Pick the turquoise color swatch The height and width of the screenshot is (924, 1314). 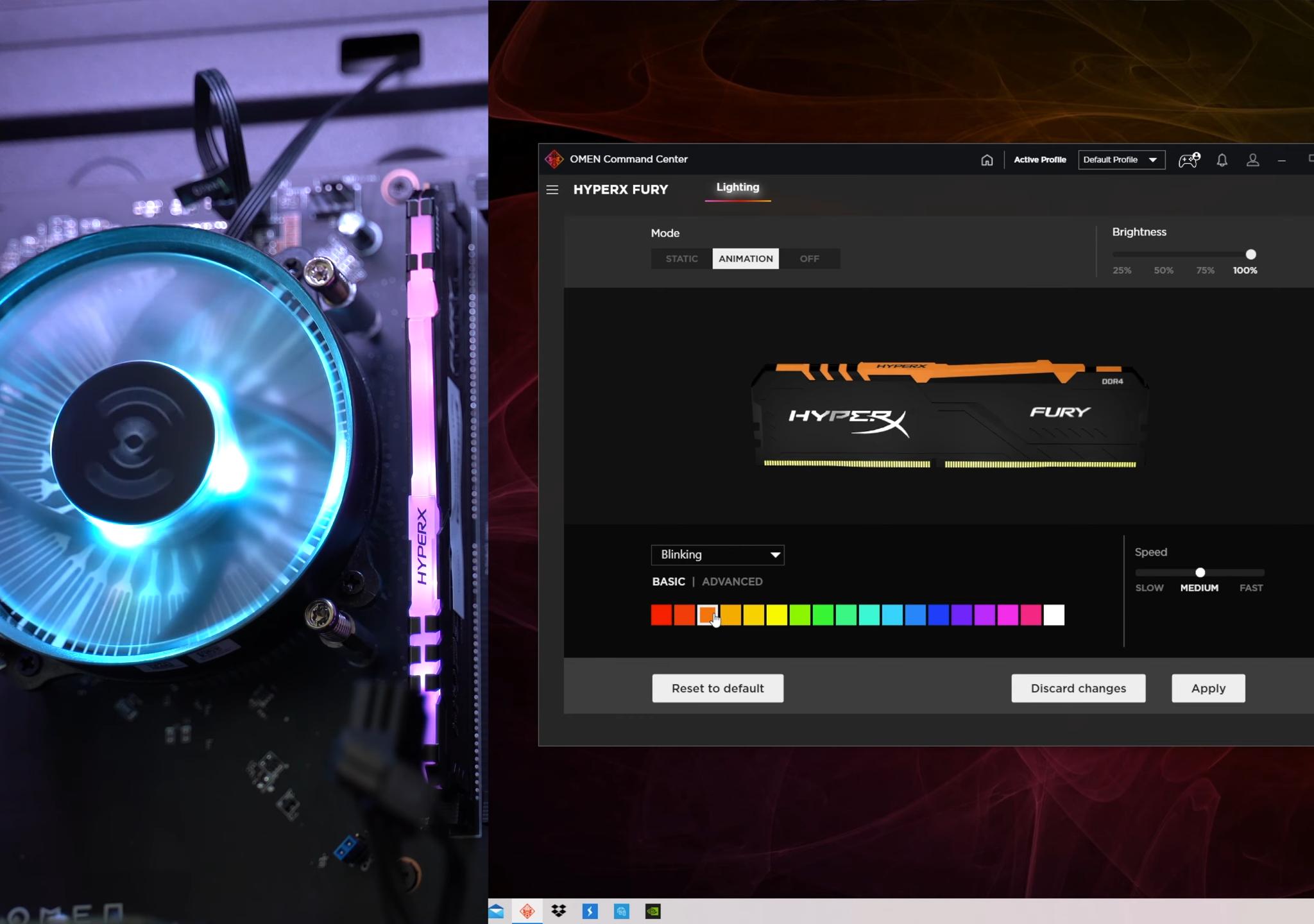pos(869,615)
